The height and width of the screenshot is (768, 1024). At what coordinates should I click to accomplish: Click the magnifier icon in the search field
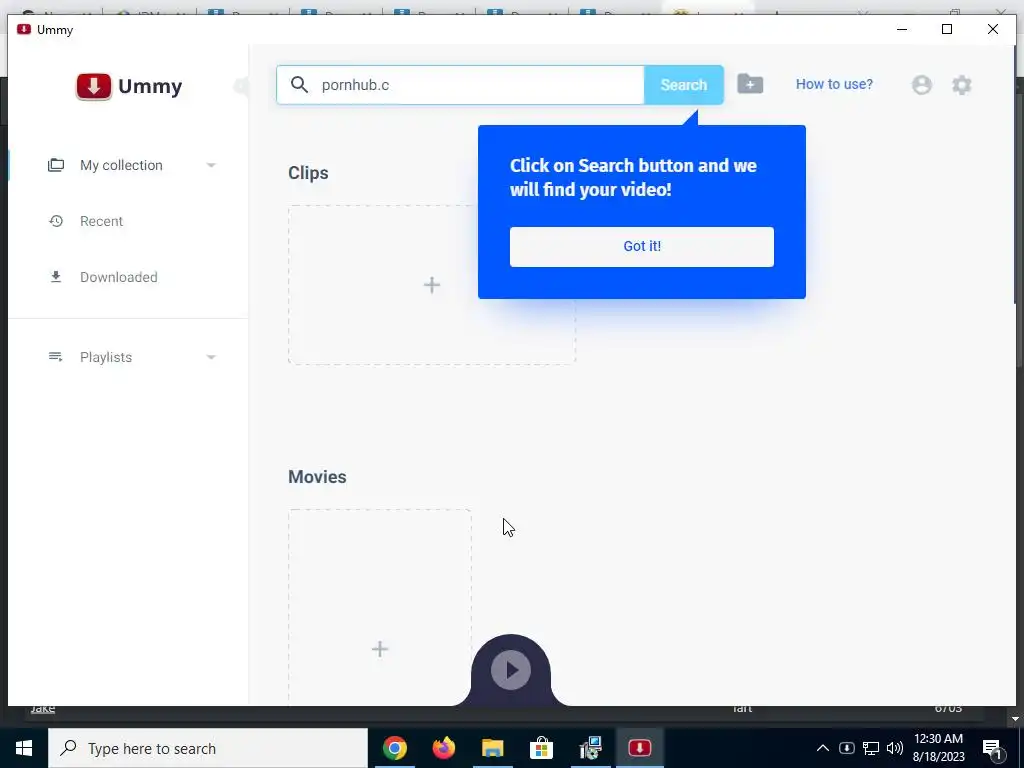tap(299, 85)
